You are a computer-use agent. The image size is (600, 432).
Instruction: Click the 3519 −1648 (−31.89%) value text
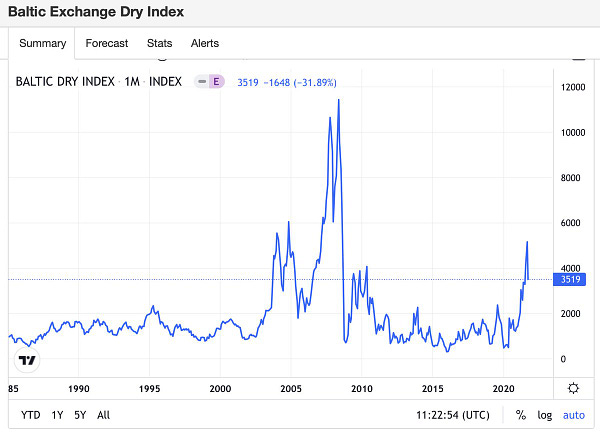point(287,83)
